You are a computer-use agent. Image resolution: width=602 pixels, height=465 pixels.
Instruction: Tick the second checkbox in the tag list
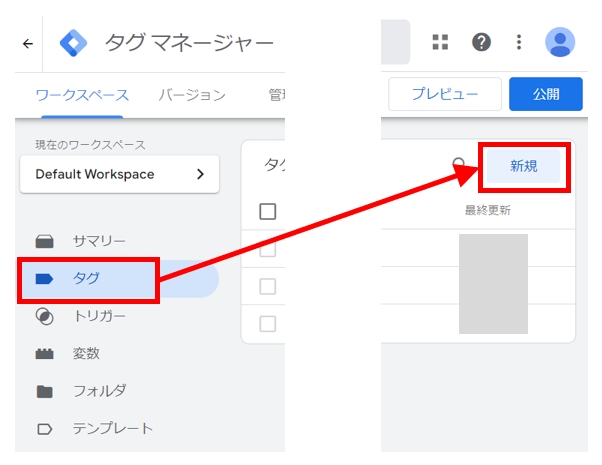click(x=268, y=286)
